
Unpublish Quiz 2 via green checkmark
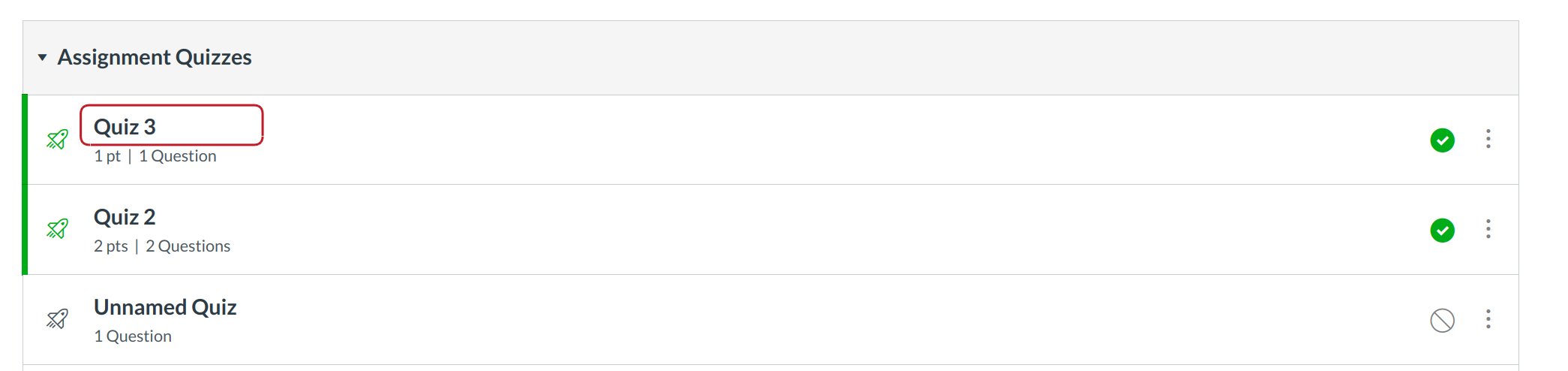pyautogui.click(x=1442, y=230)
